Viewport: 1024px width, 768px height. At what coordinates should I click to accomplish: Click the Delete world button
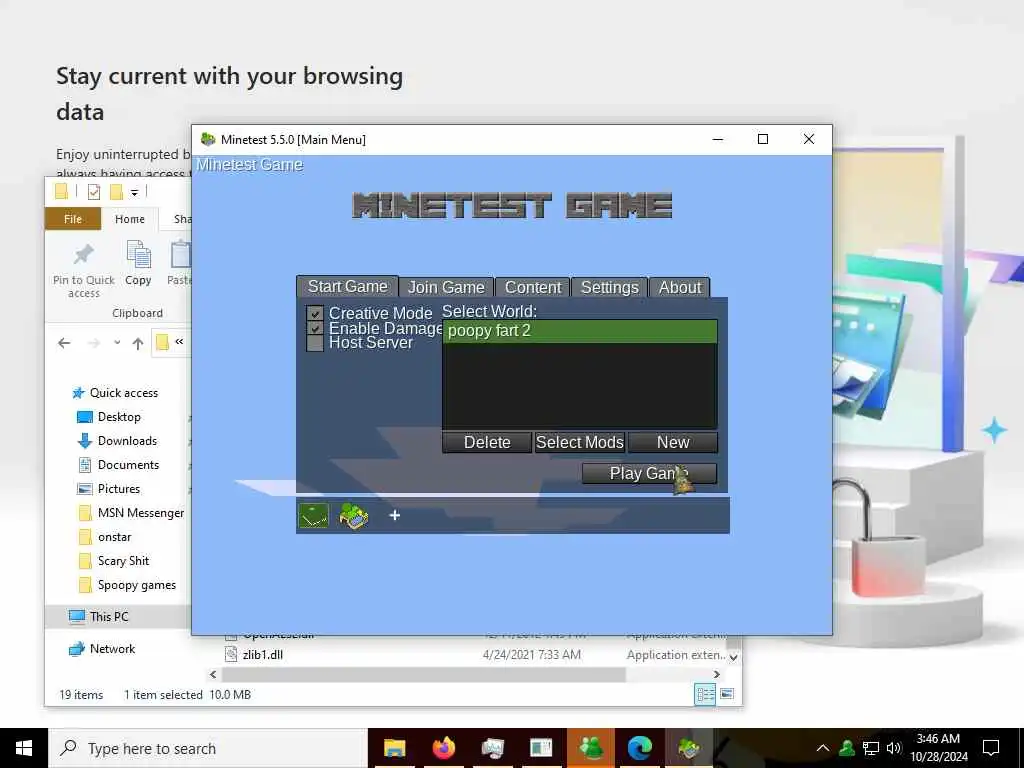487,442
